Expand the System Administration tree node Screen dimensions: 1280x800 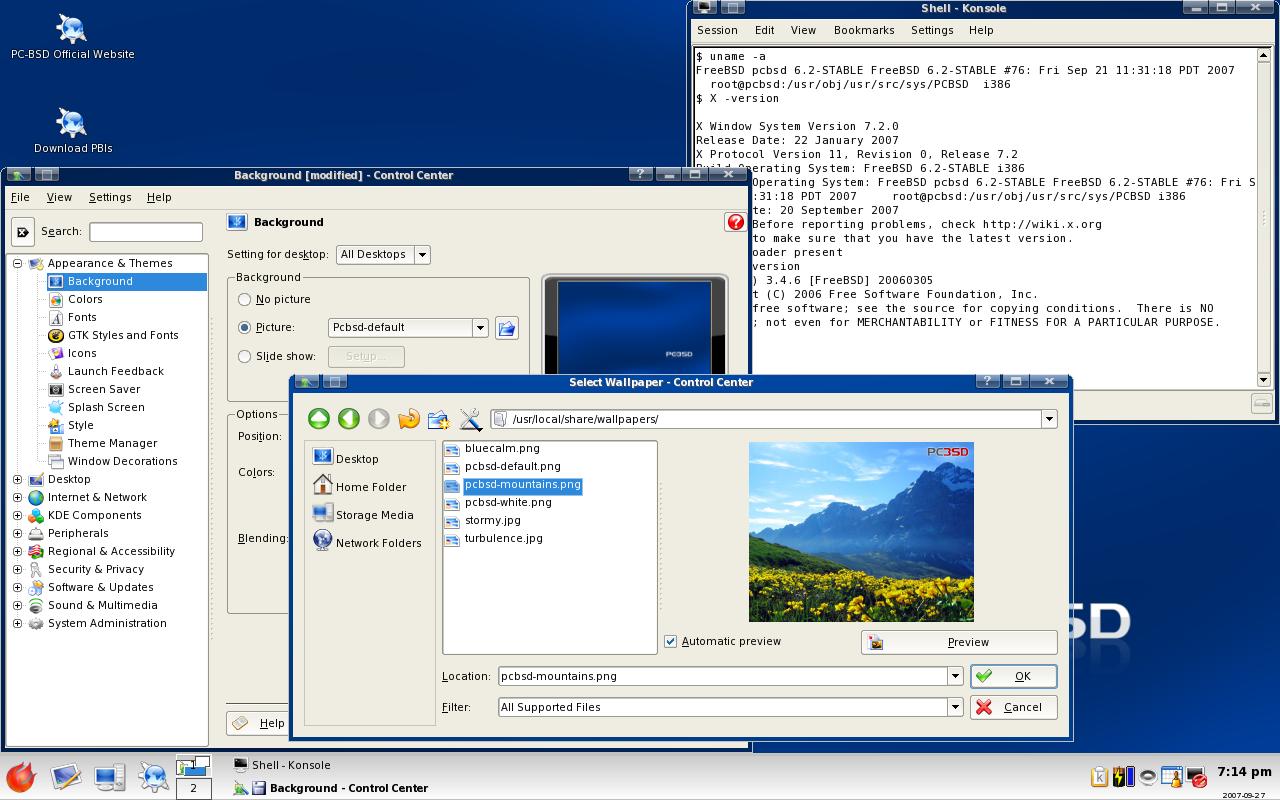18,624
